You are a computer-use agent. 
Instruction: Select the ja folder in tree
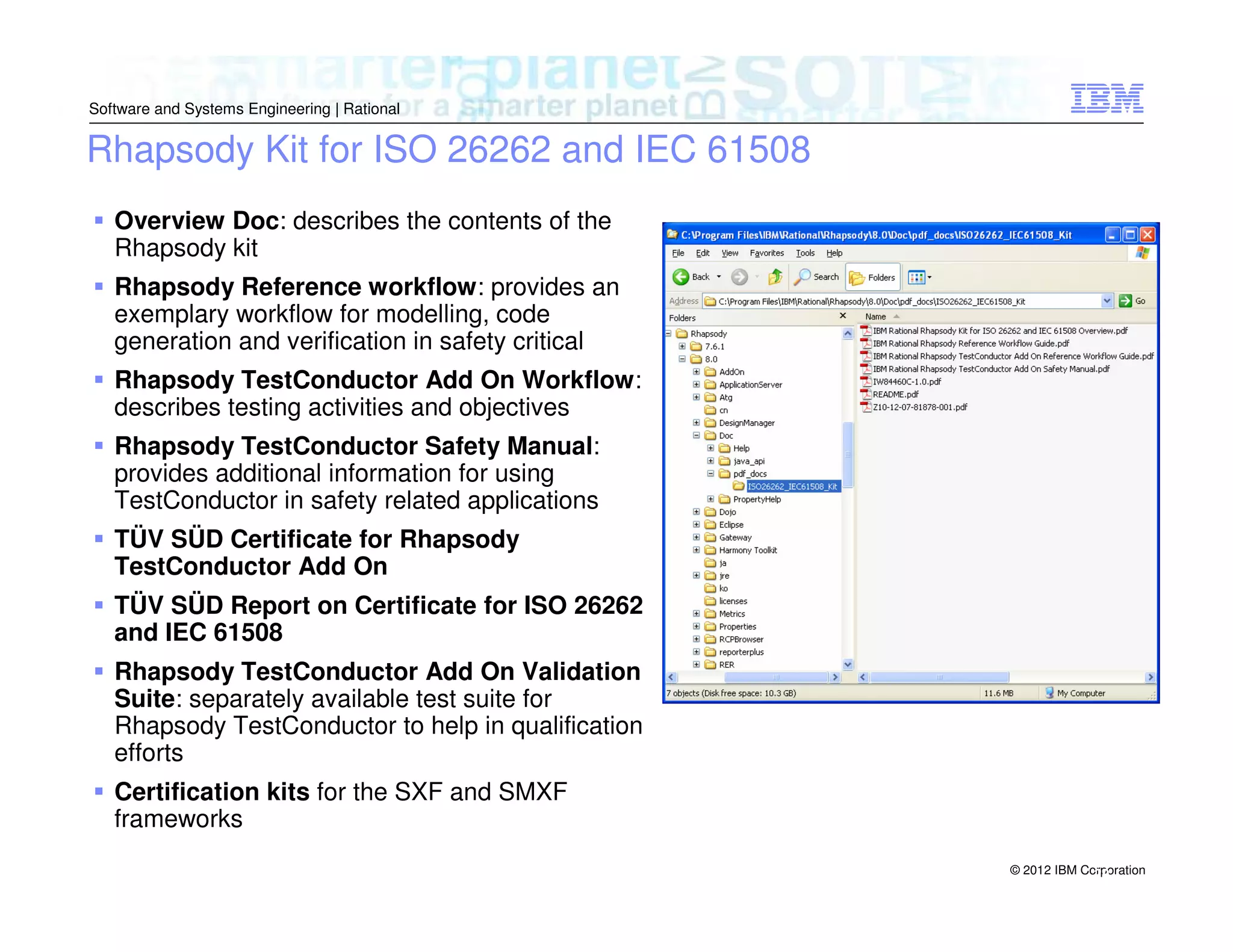coord(716,563)
